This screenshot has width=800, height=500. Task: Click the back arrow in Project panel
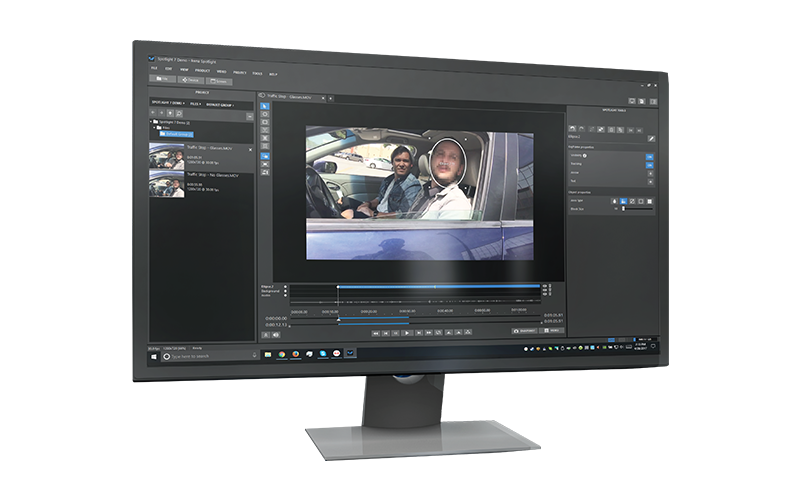pos(153,113)
